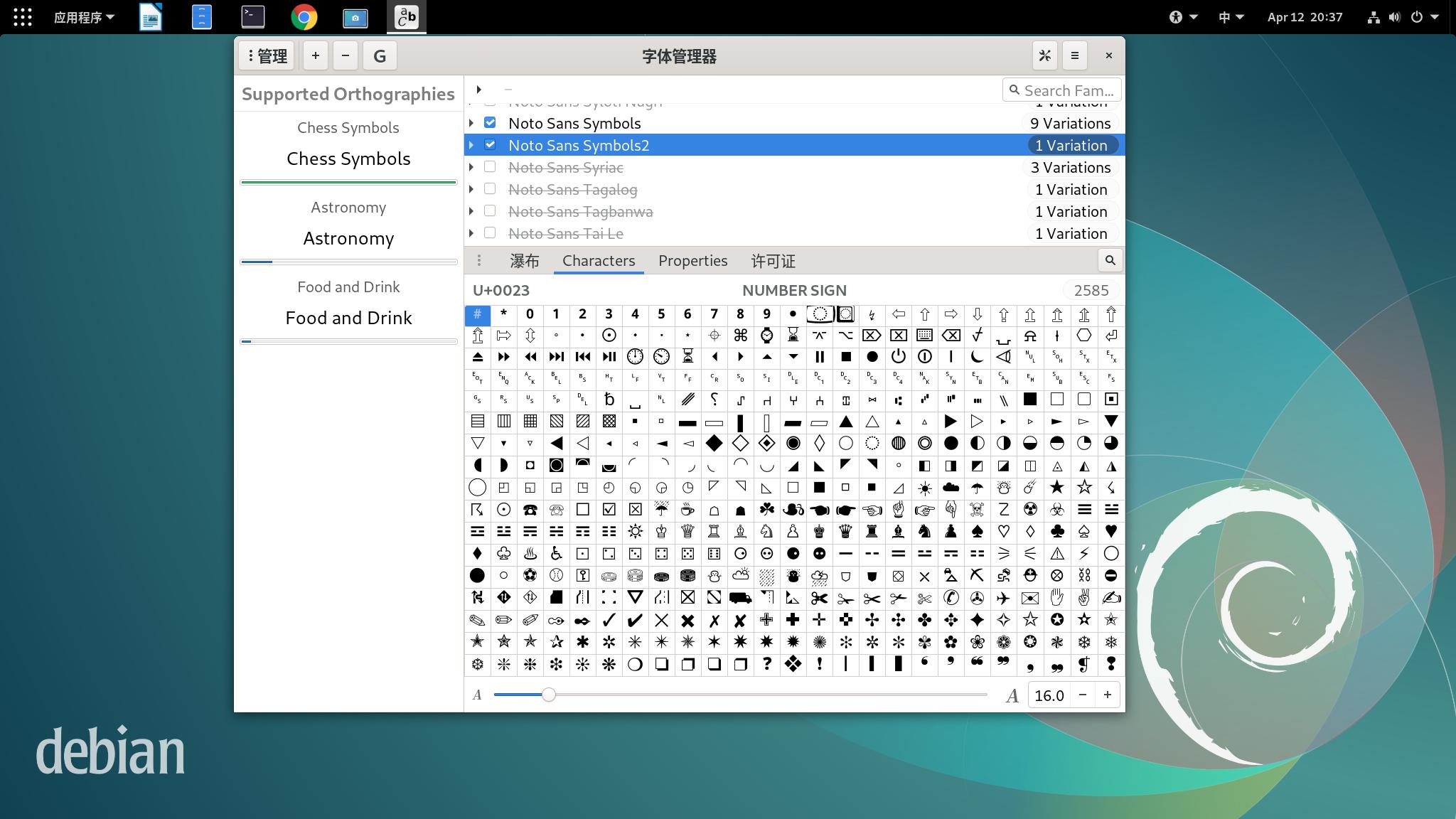
Task: Decrease font size with minus stepper
Action: 1082,695
